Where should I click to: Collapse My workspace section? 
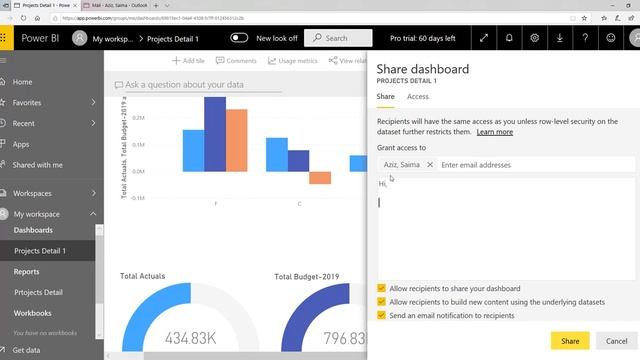click(x=93, y=214)
